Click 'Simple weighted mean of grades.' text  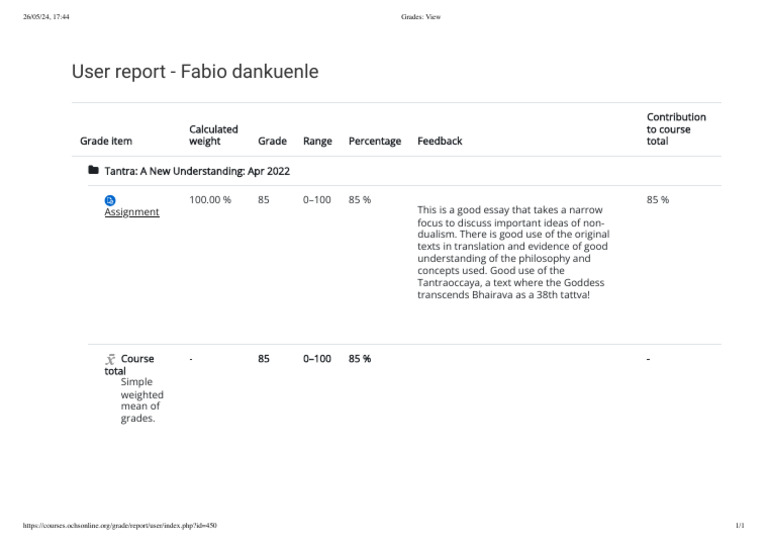click(x=142, y=400)
